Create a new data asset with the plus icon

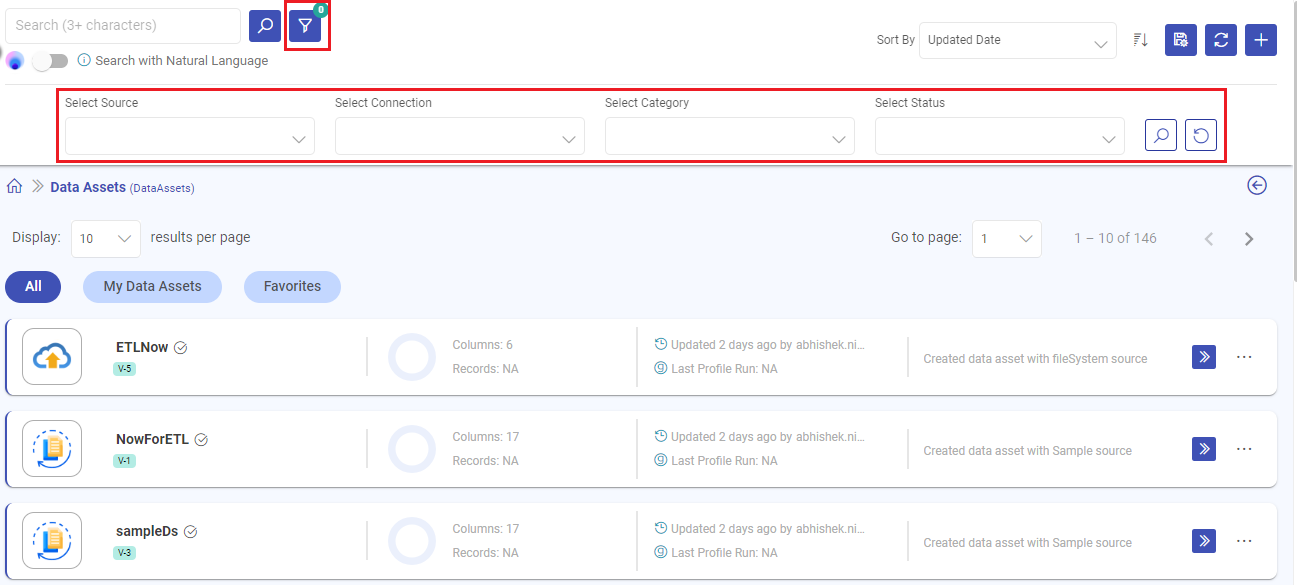point(1260,40)
